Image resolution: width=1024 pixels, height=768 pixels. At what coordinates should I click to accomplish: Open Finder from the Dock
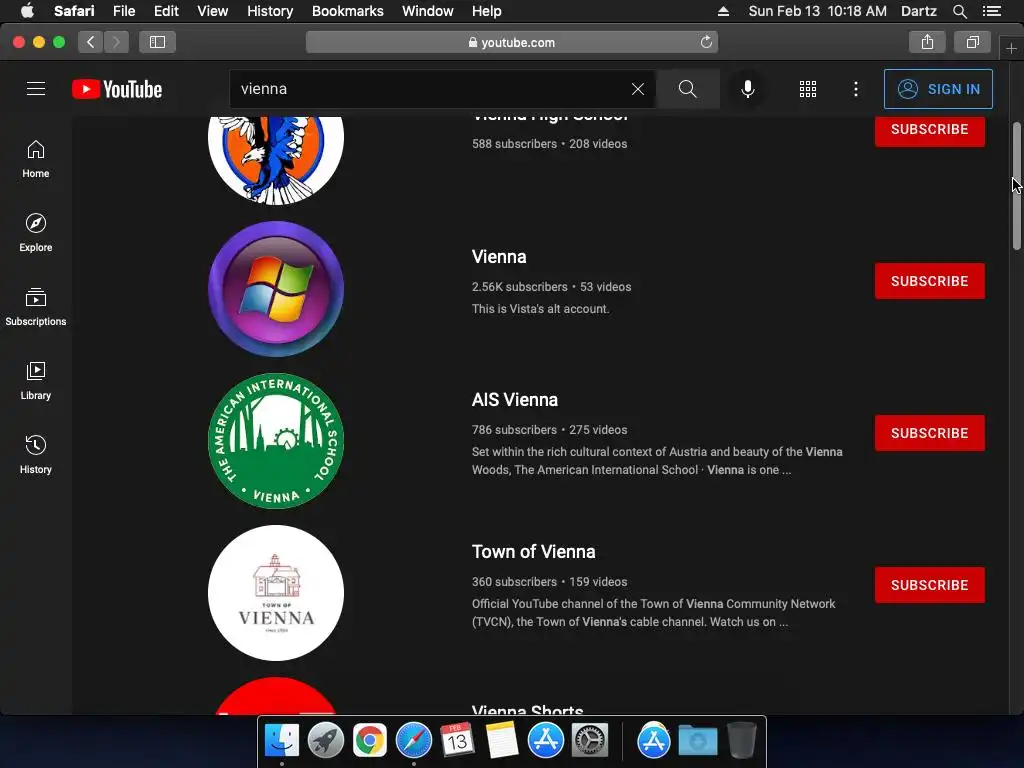pyautogui.click(x=281, y=741)
